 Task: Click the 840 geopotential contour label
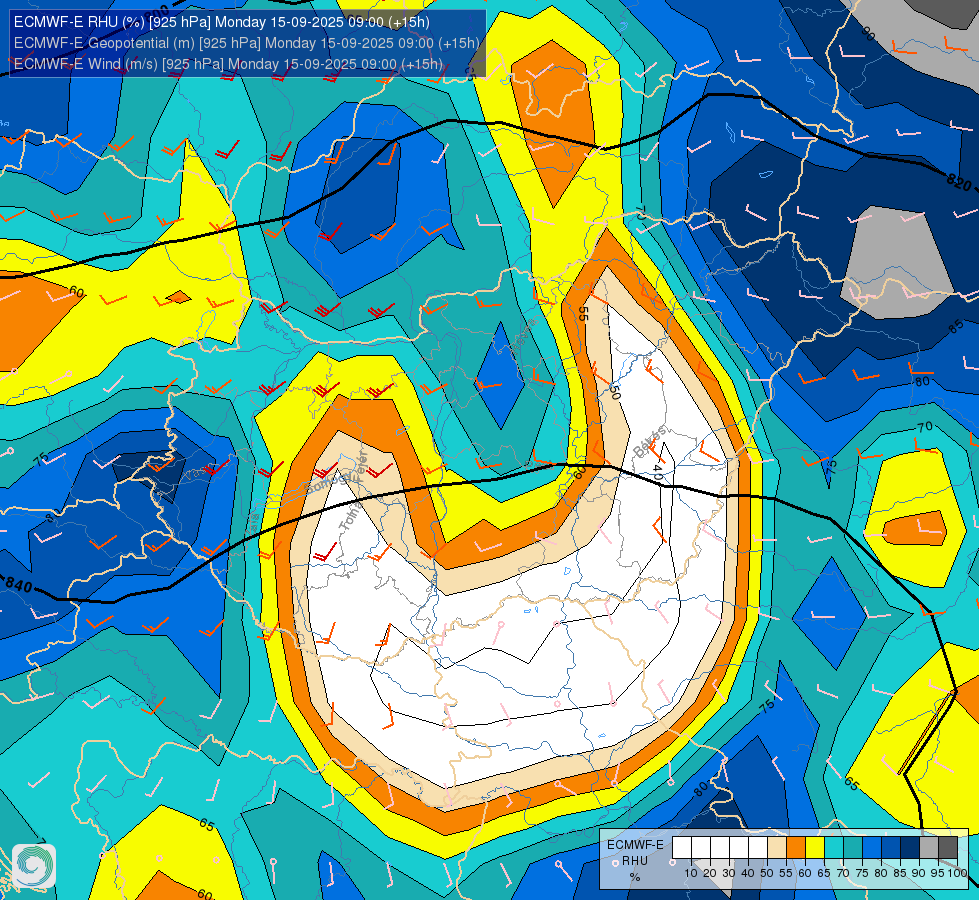pyautogui.click(x=18, y=584)
